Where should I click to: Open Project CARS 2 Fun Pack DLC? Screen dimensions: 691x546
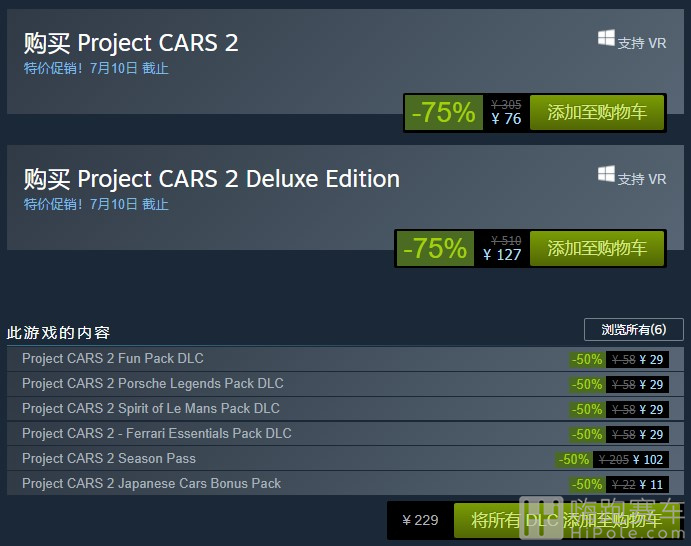(x=113, y=358)
